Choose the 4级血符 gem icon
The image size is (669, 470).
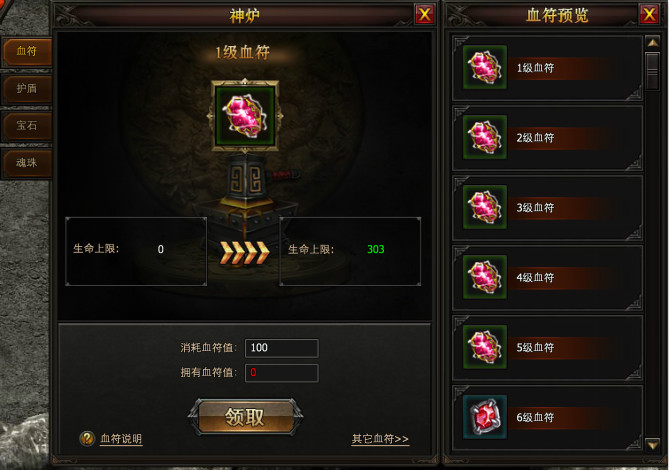point(485,277)
